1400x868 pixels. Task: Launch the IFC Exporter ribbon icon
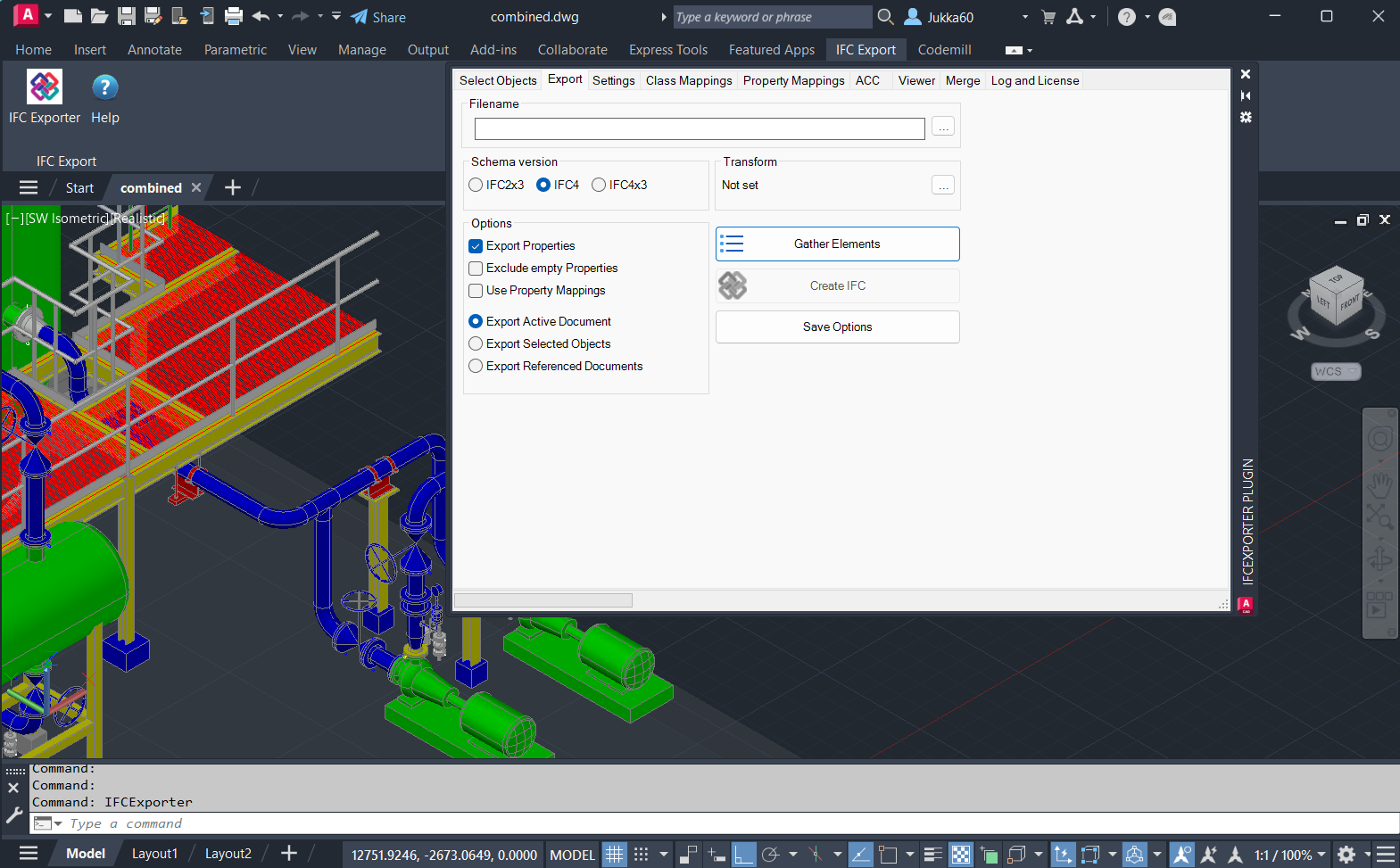click(45, 97)
